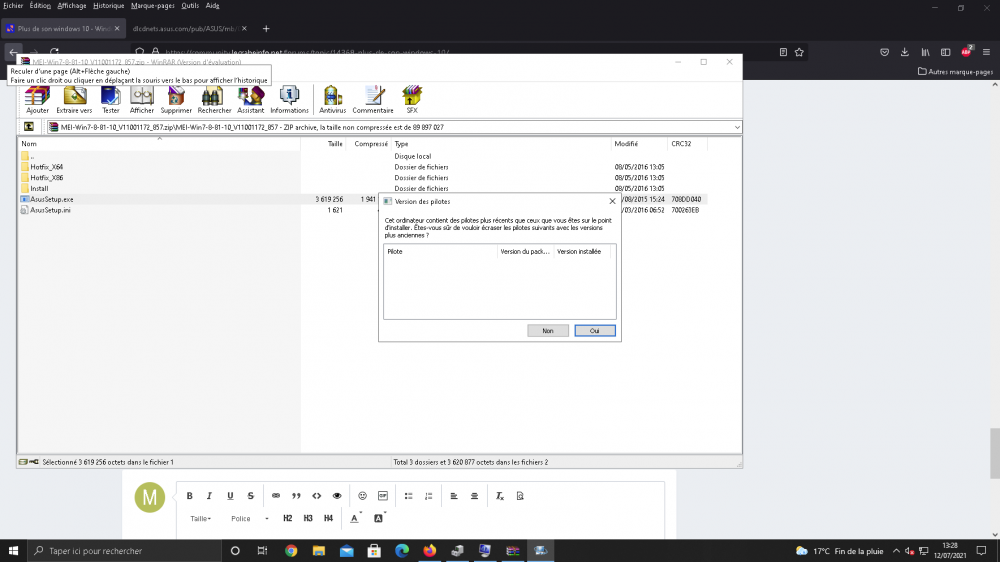
Task: Toggle italic formatting in forum editor
Action: click(210, 496)
